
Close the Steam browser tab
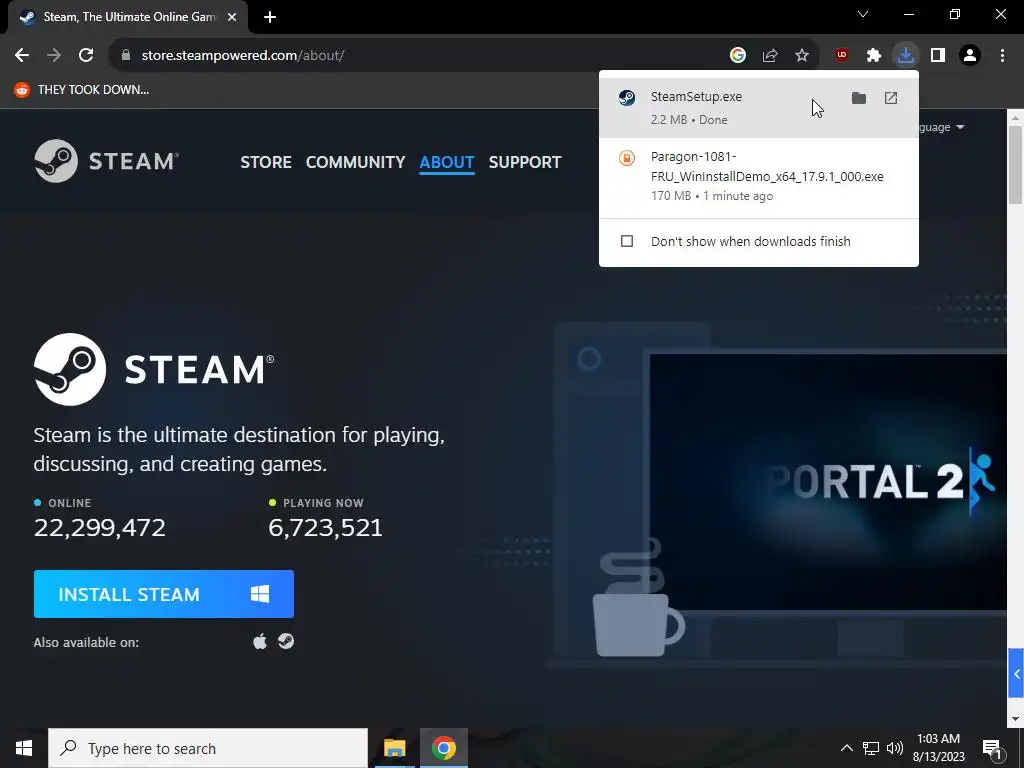(232, 17)
